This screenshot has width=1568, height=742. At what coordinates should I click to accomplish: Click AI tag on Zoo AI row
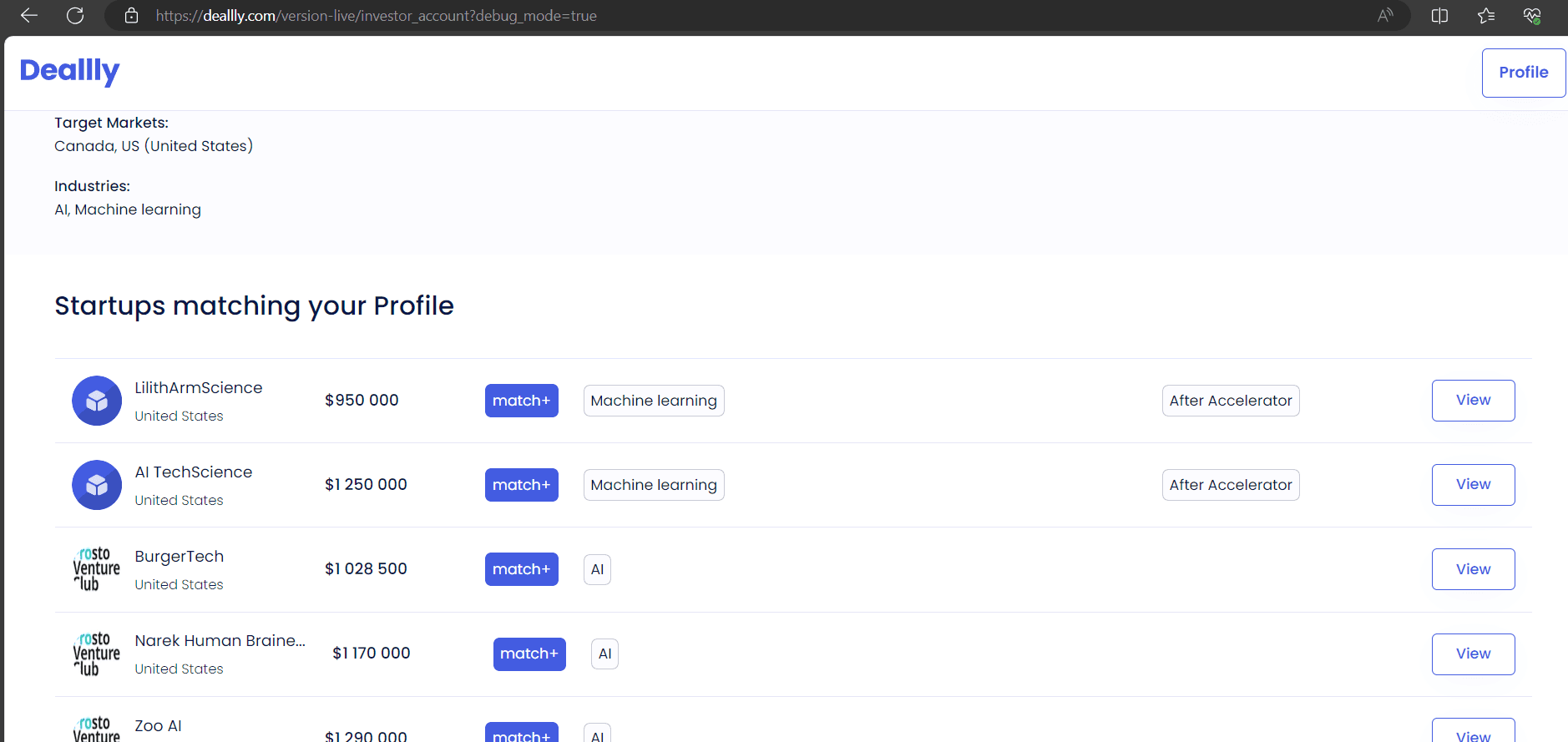[597, 733]
